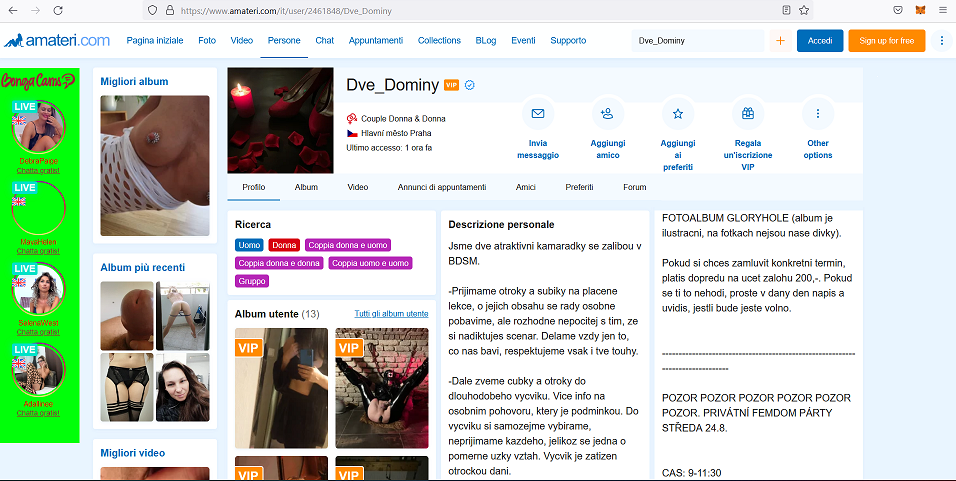Click the Invia messaggio envelope icon
This screenshot has height=481, width=956.
(538, 114)
